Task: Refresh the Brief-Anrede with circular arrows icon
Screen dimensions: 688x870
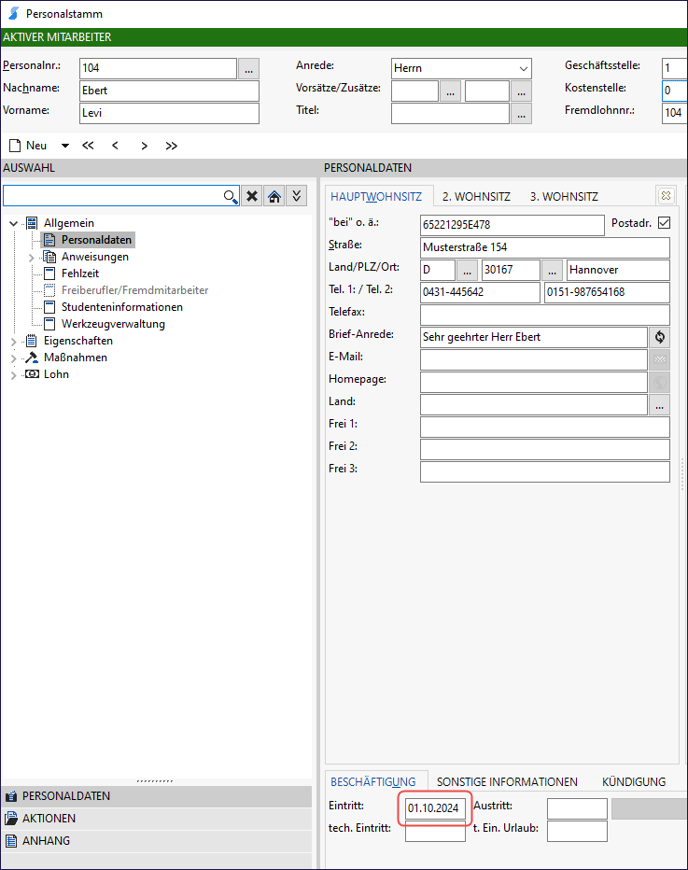Action: pyautogui.click(x=660, y=337)
